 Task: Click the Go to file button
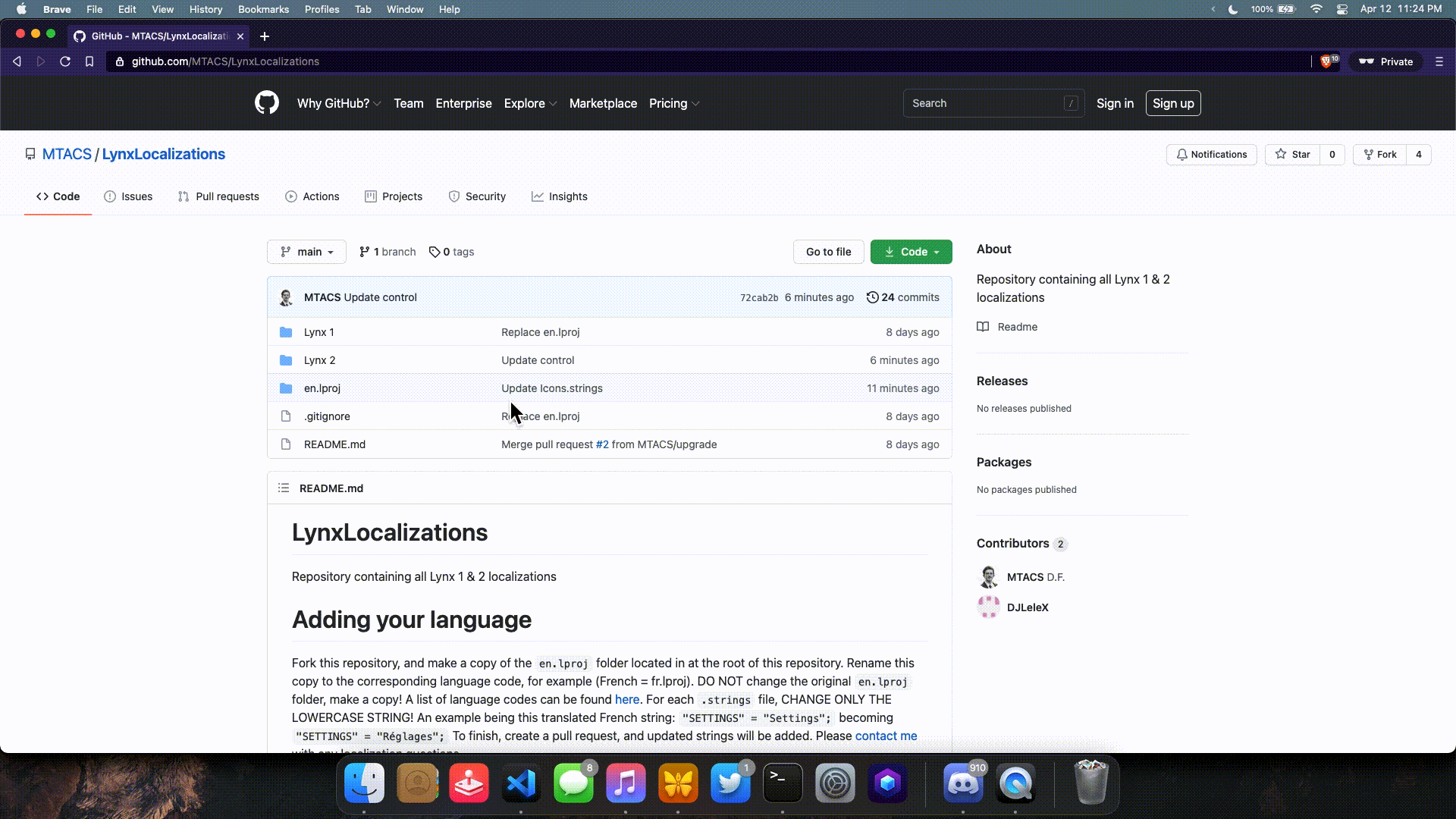pos(828,252)
